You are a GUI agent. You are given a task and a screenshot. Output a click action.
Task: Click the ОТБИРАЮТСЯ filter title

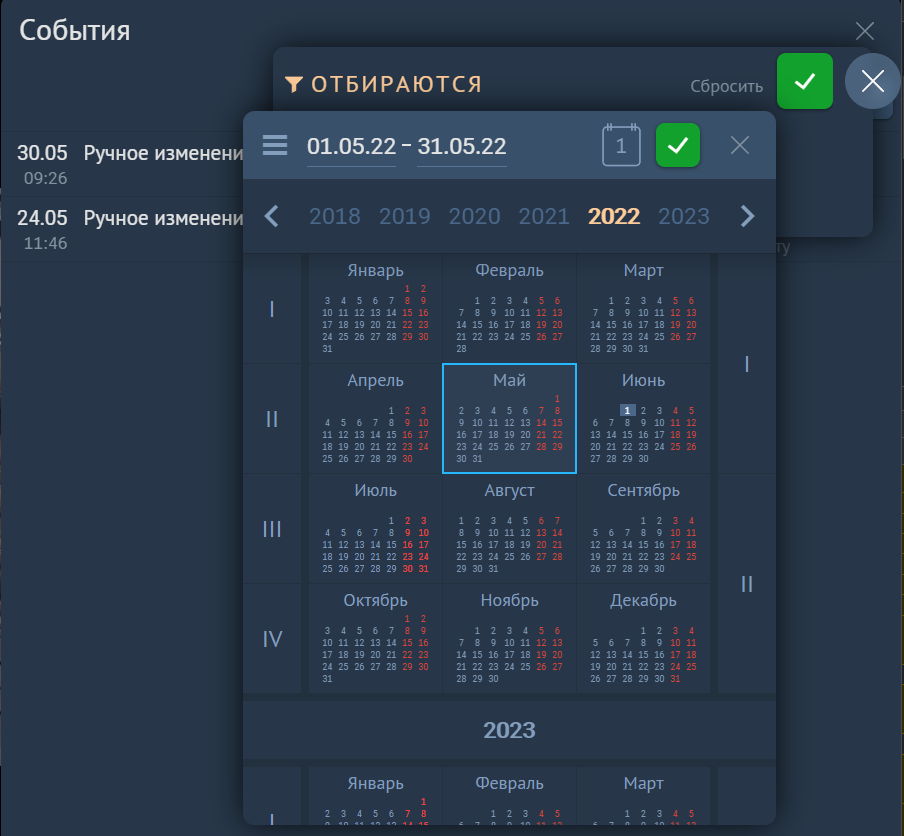396,84
